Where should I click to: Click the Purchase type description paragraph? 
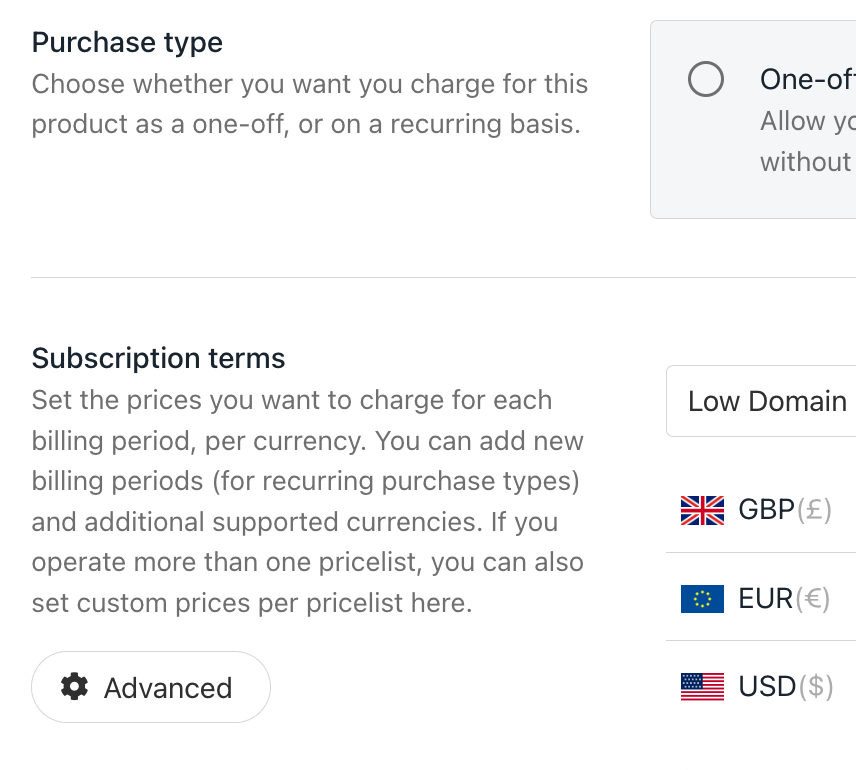click(309, 104)
